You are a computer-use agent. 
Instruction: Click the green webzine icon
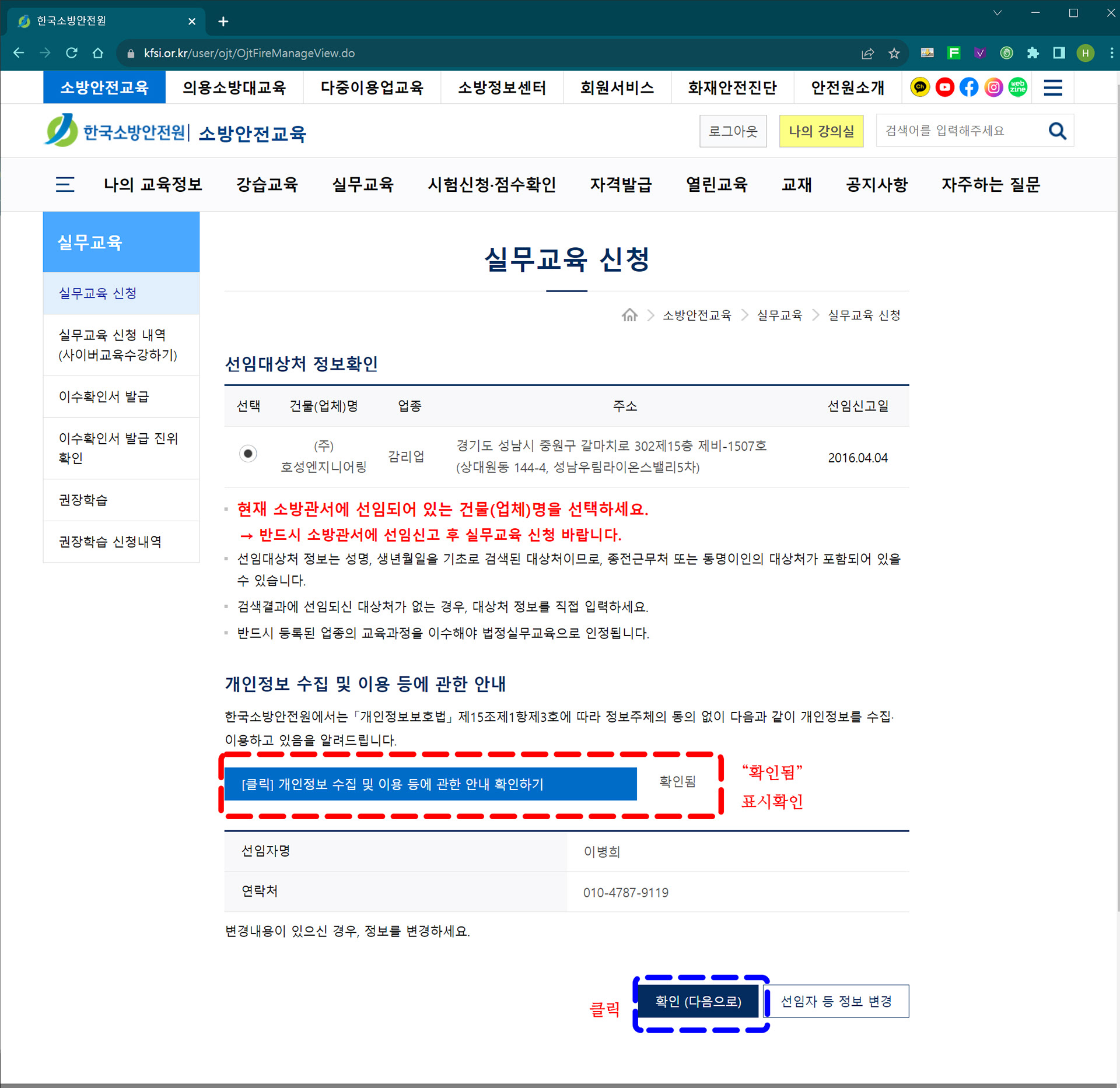point(1018,87)
